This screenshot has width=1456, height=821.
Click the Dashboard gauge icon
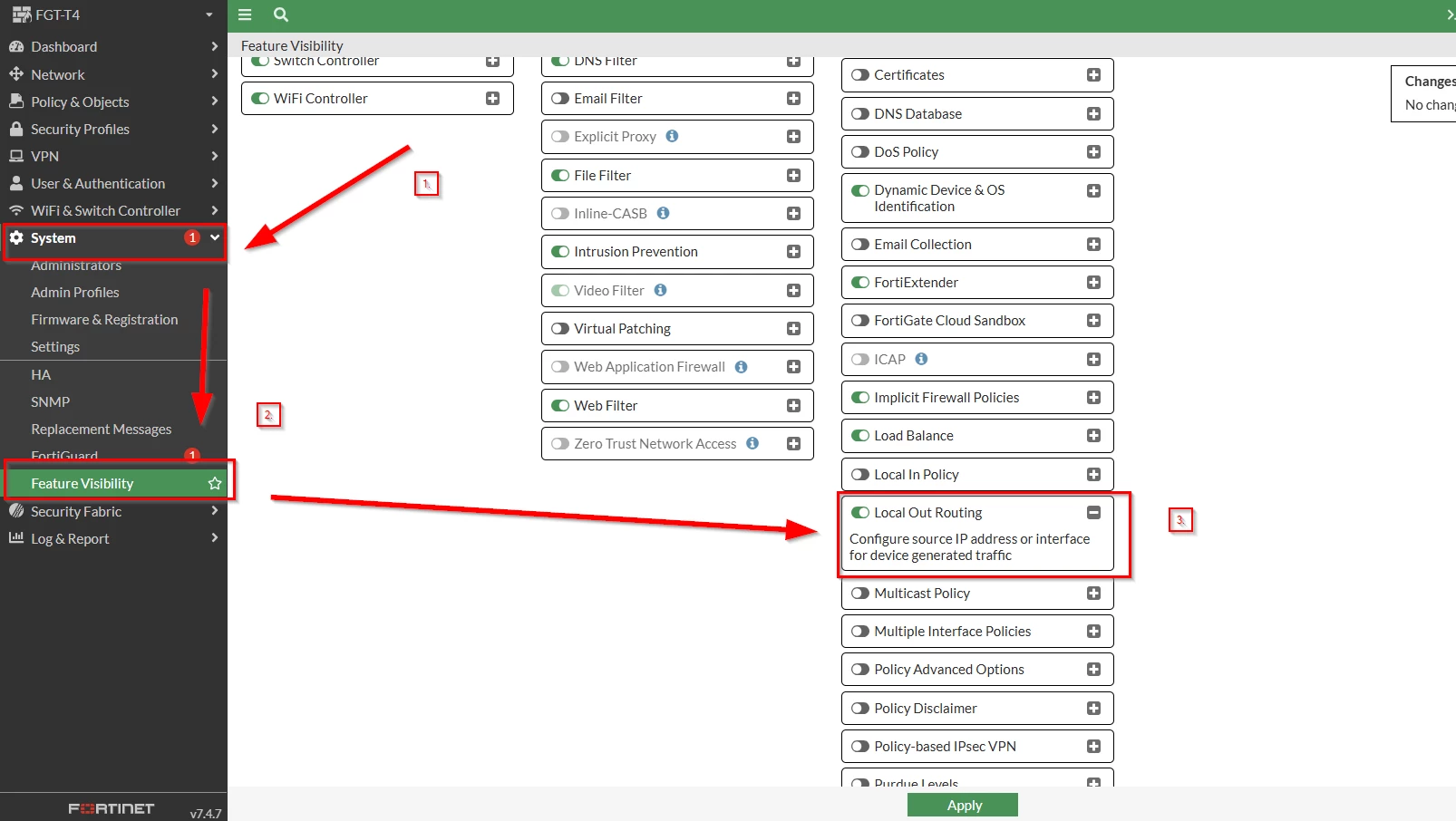(16, 46)
